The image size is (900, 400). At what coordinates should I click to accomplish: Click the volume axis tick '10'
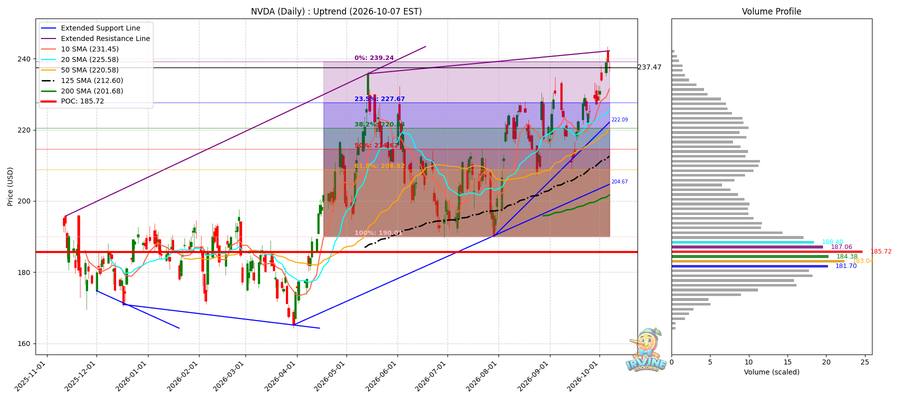pos(748,362)
